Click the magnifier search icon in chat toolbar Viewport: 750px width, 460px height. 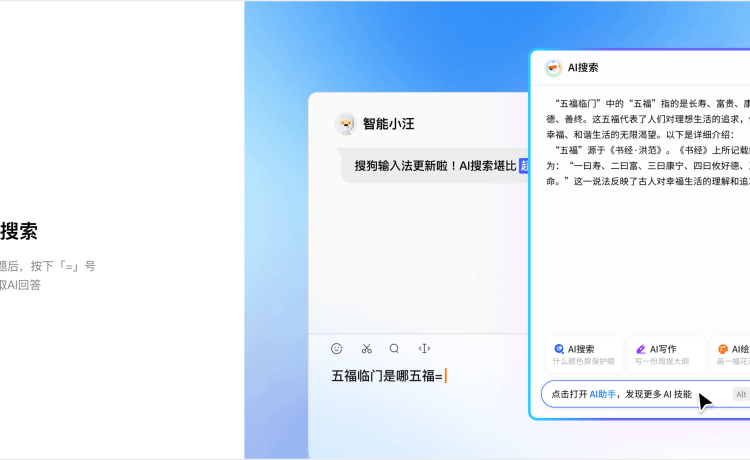pos(394,349)
